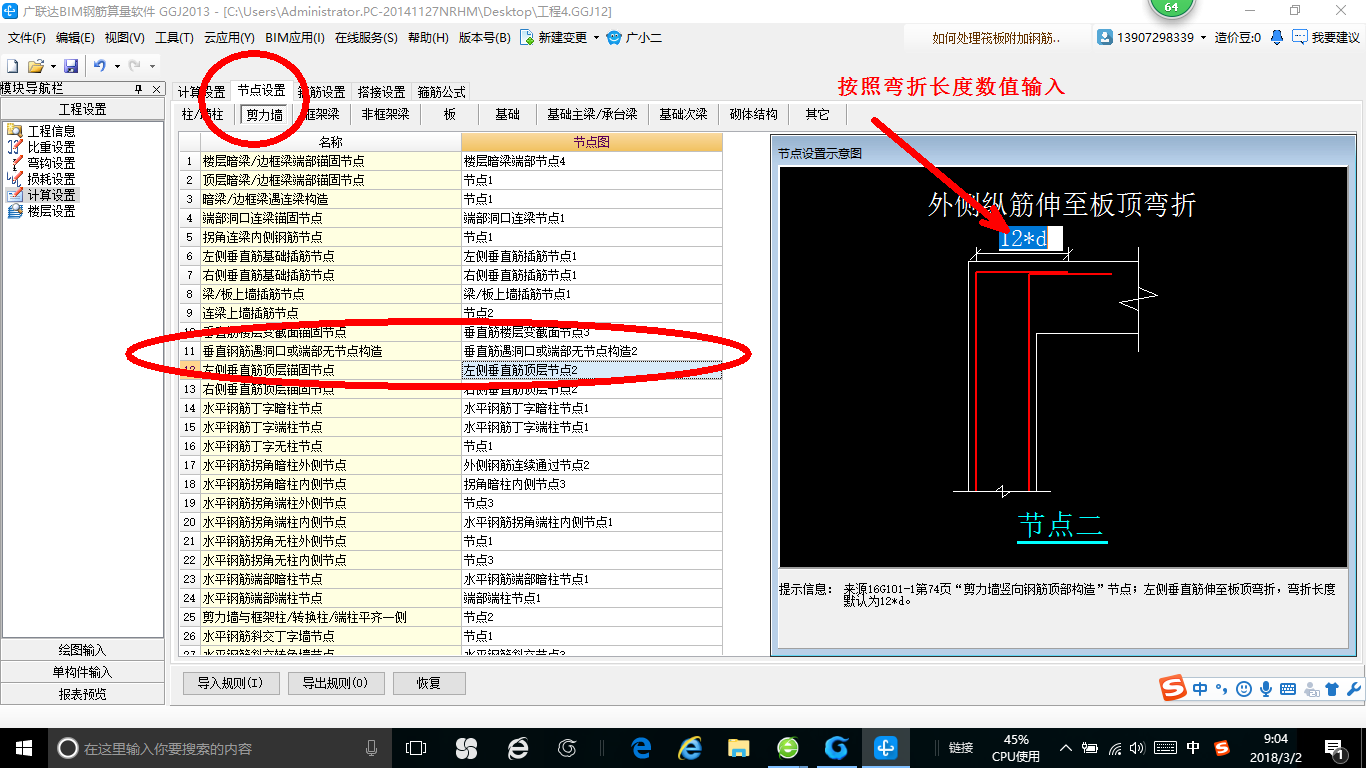This screenshot has height=768, width=1366.
Task: Open the 绘图输入 module
Action: (x=82, y=650)
